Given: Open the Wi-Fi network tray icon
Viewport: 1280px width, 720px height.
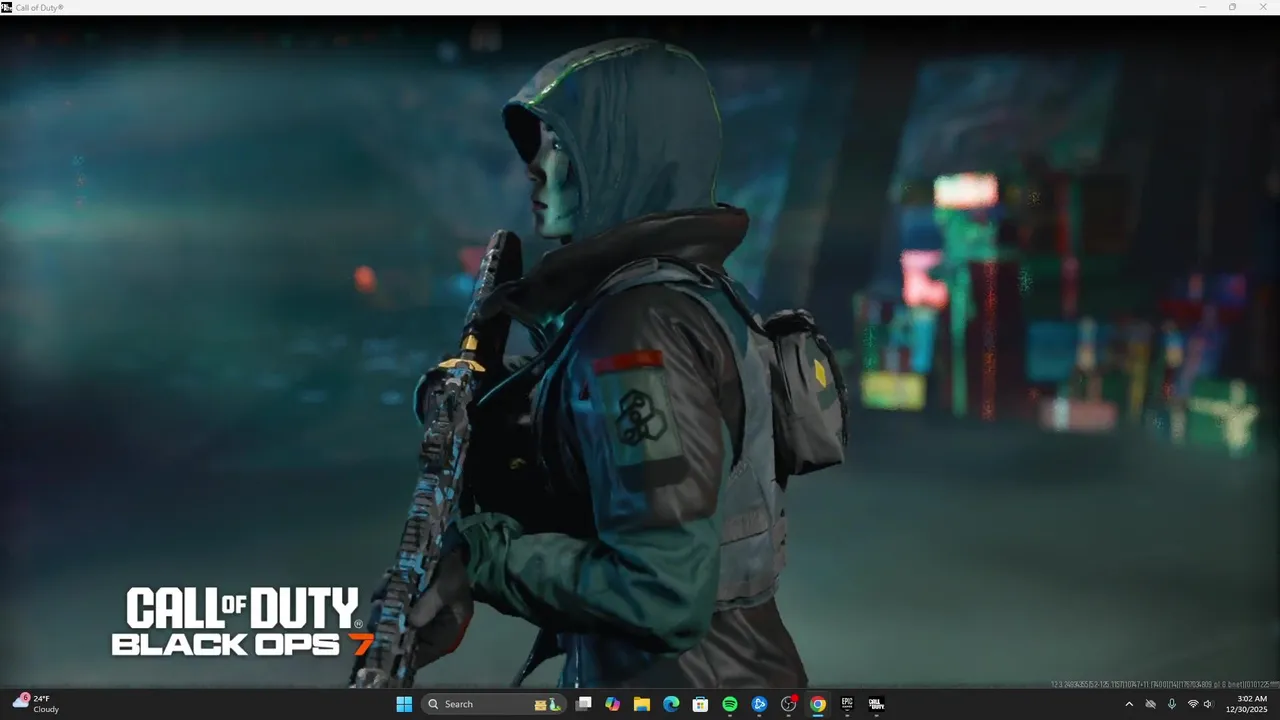Looking at the screenshot, I should tap(1192, 704).
